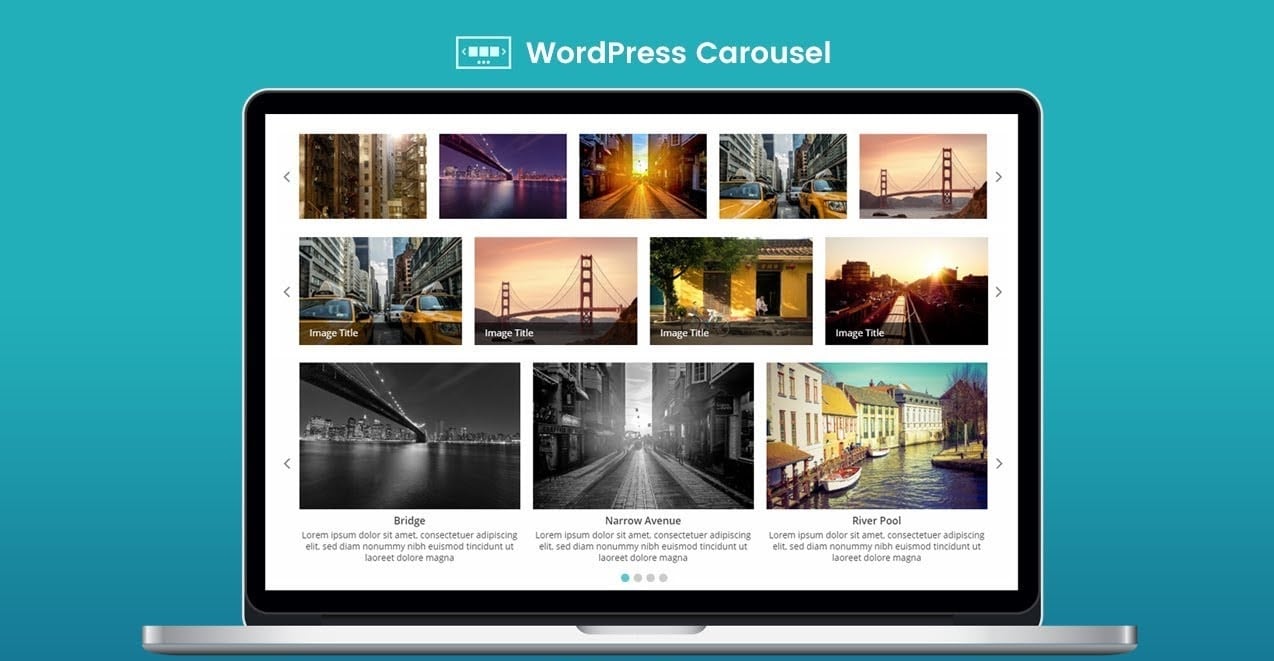Open the black-and-white narrow avenue photo

[643, 436]
